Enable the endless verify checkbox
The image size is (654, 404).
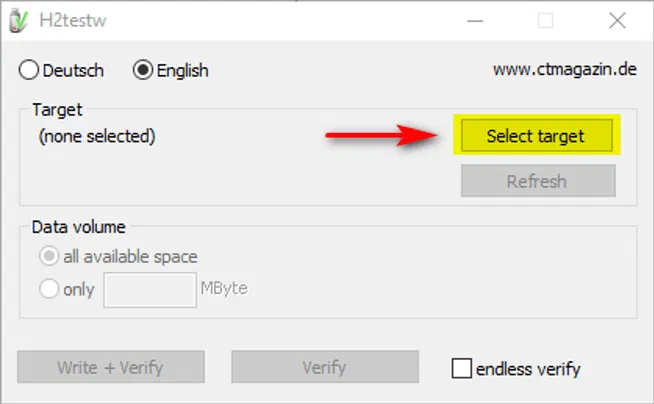[461, 368]
